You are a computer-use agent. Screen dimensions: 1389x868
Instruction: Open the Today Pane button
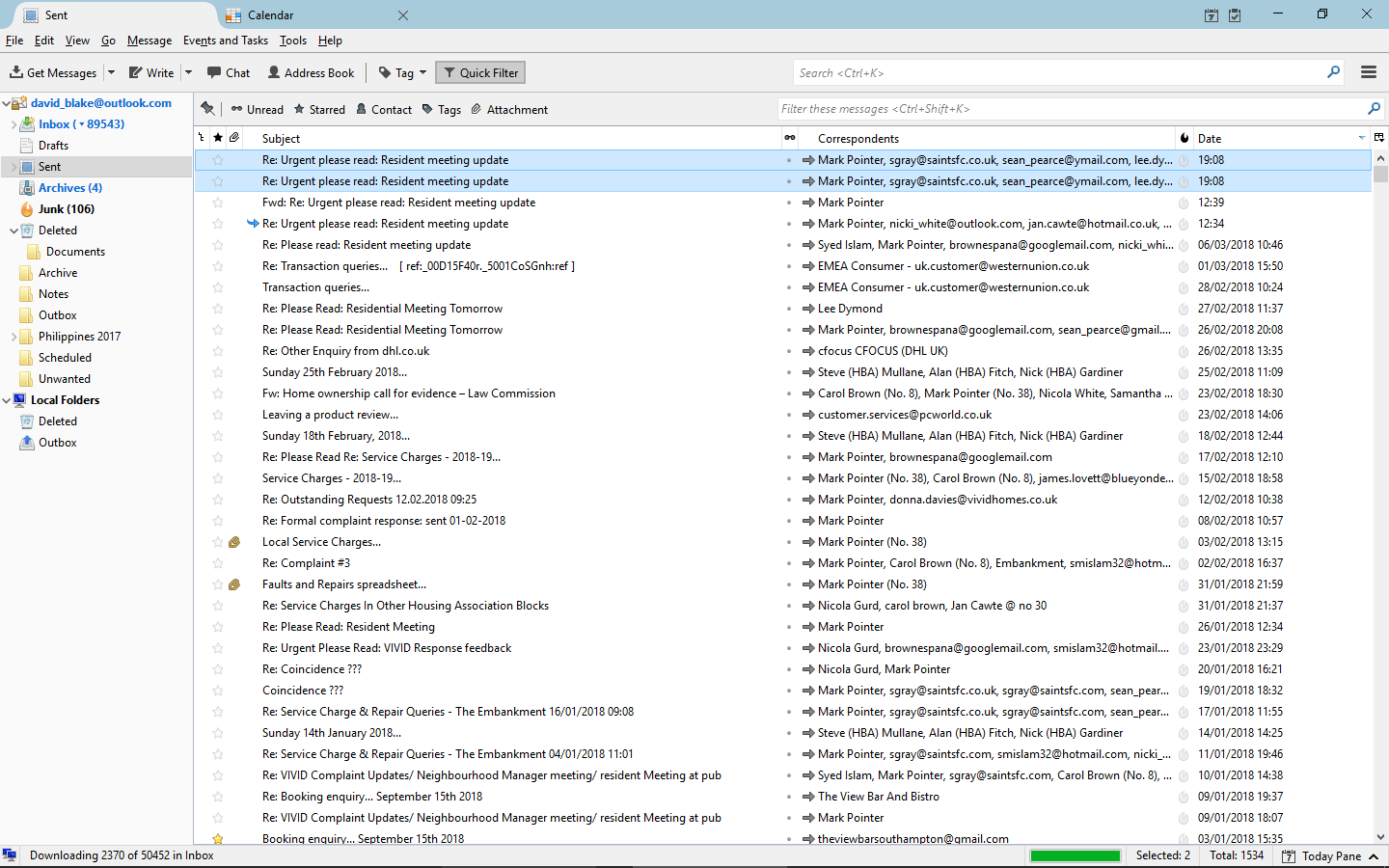click(x=1330, y=855)
